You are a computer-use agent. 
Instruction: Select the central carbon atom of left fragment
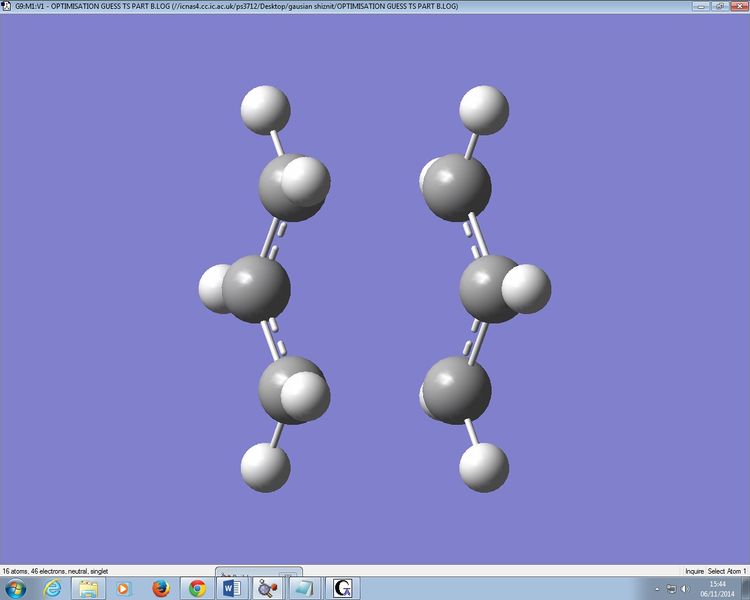255,289
